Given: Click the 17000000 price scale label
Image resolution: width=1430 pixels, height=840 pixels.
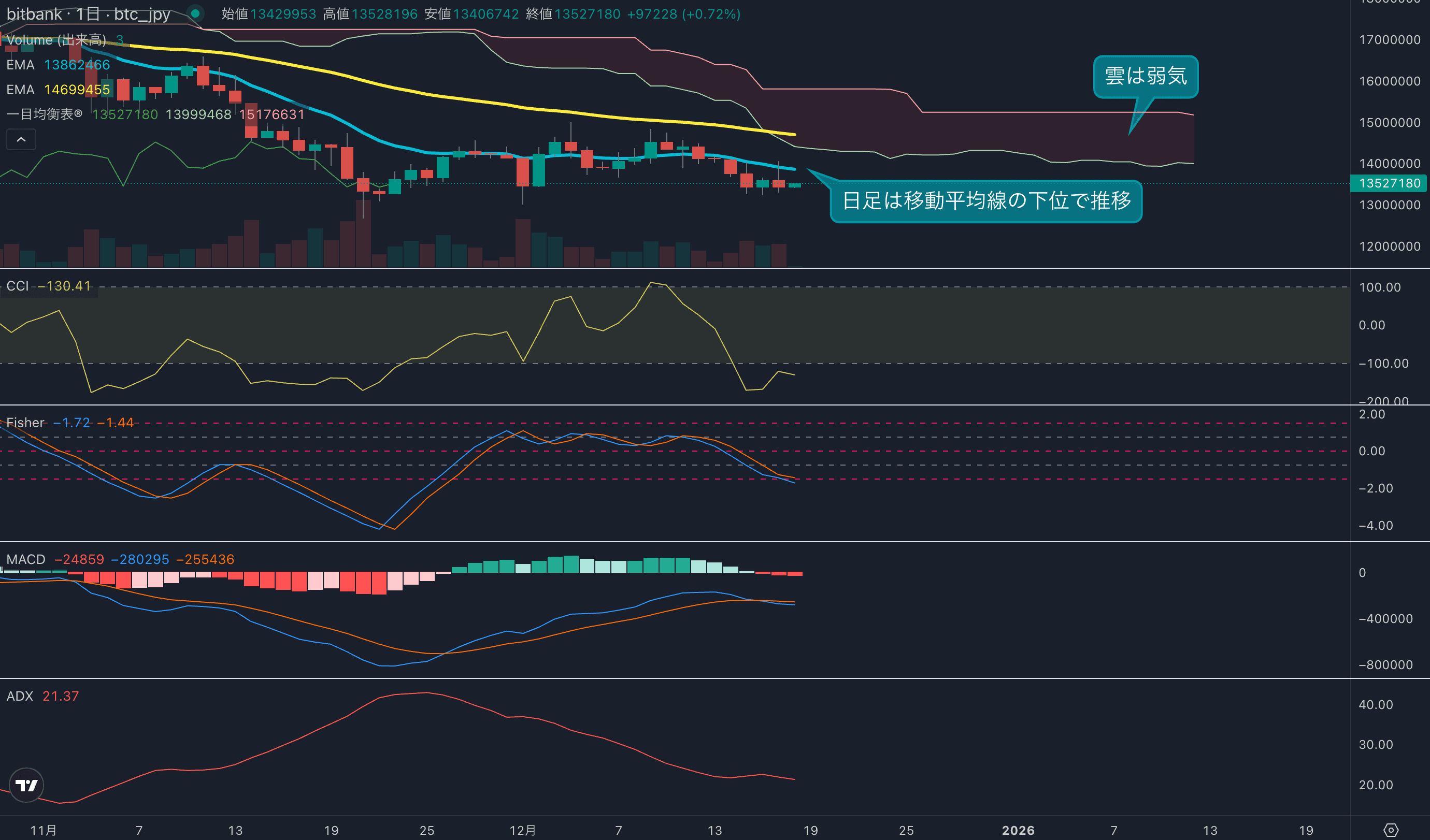Looking at the screenshot, I should click(x=1389, y=40).
